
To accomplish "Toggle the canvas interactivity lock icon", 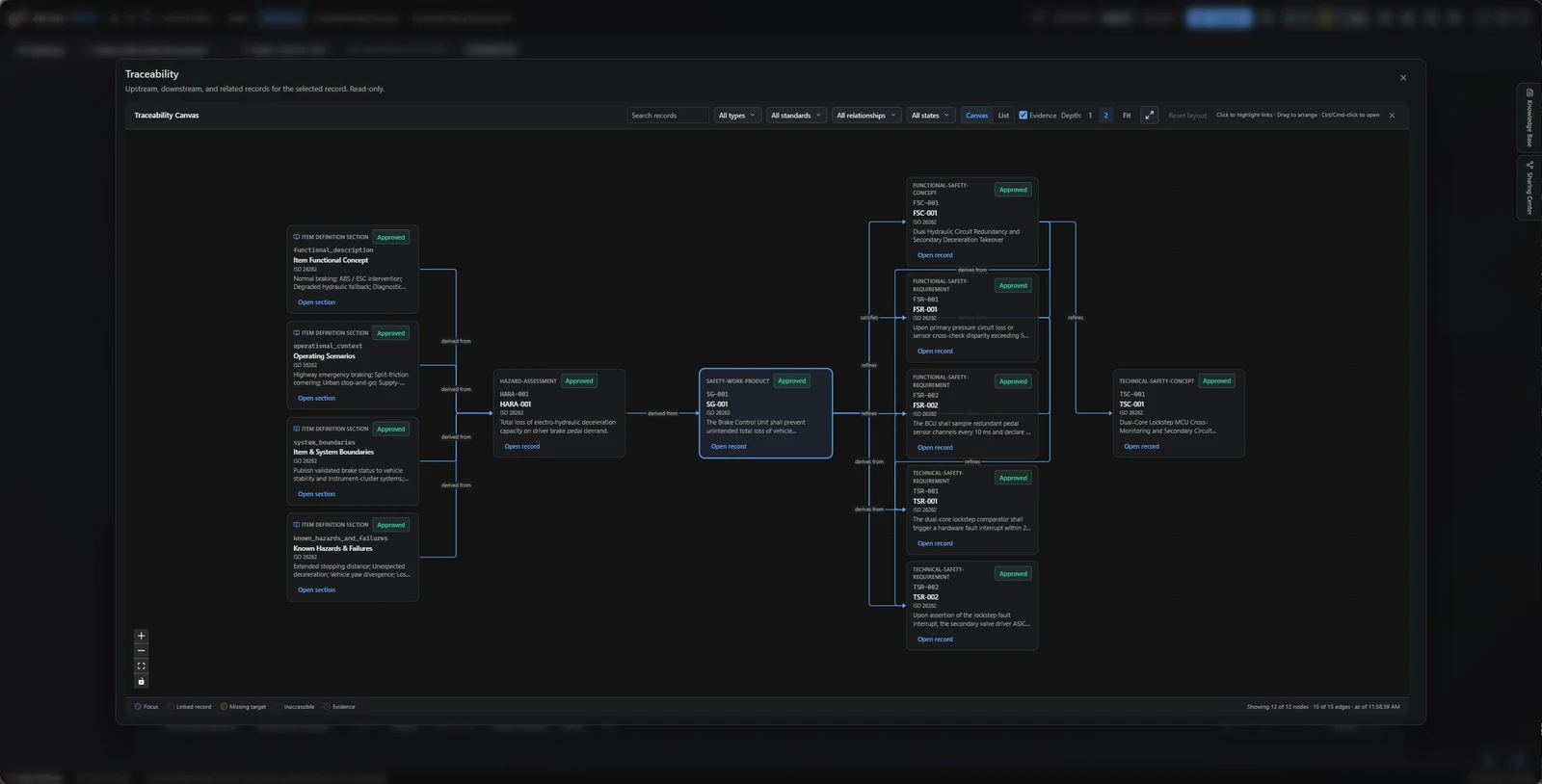I will pos(141,682).
